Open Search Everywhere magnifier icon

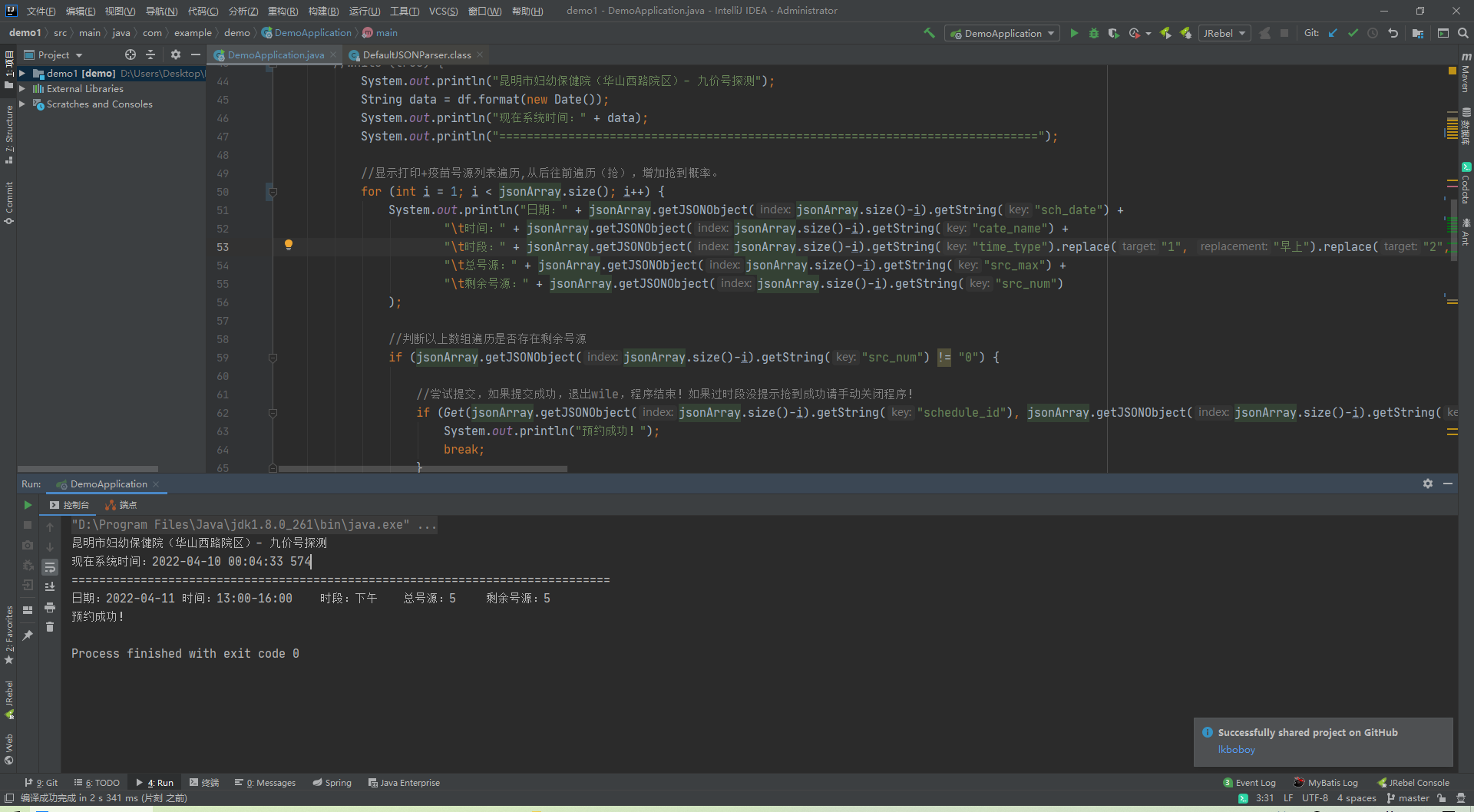(x=1463, y=33)
